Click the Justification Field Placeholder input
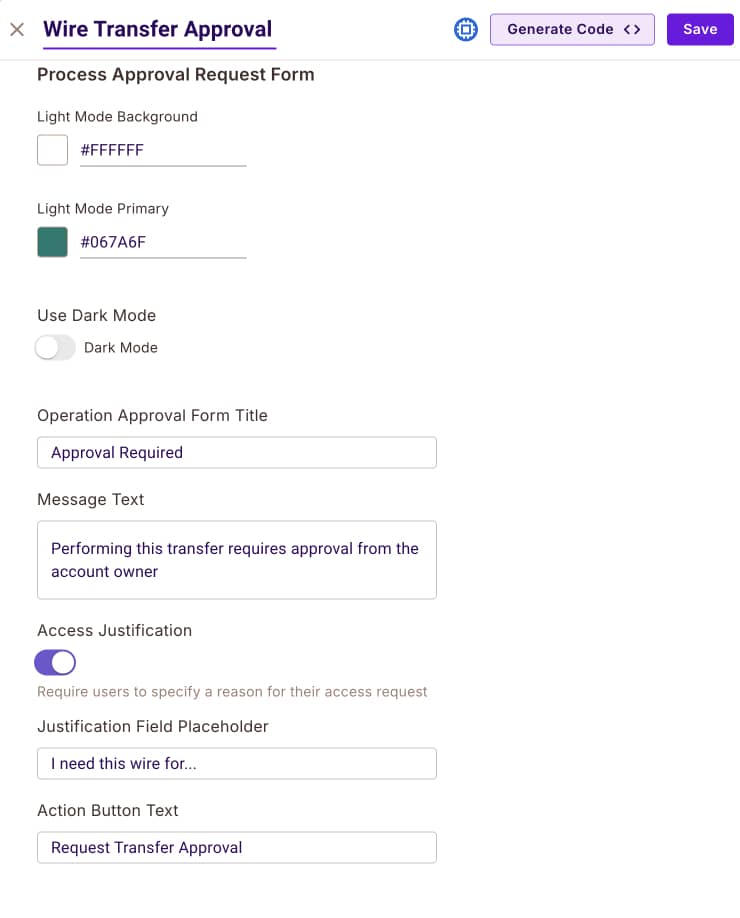Screen dimensions: 740x918 click(x=236, y=763)
